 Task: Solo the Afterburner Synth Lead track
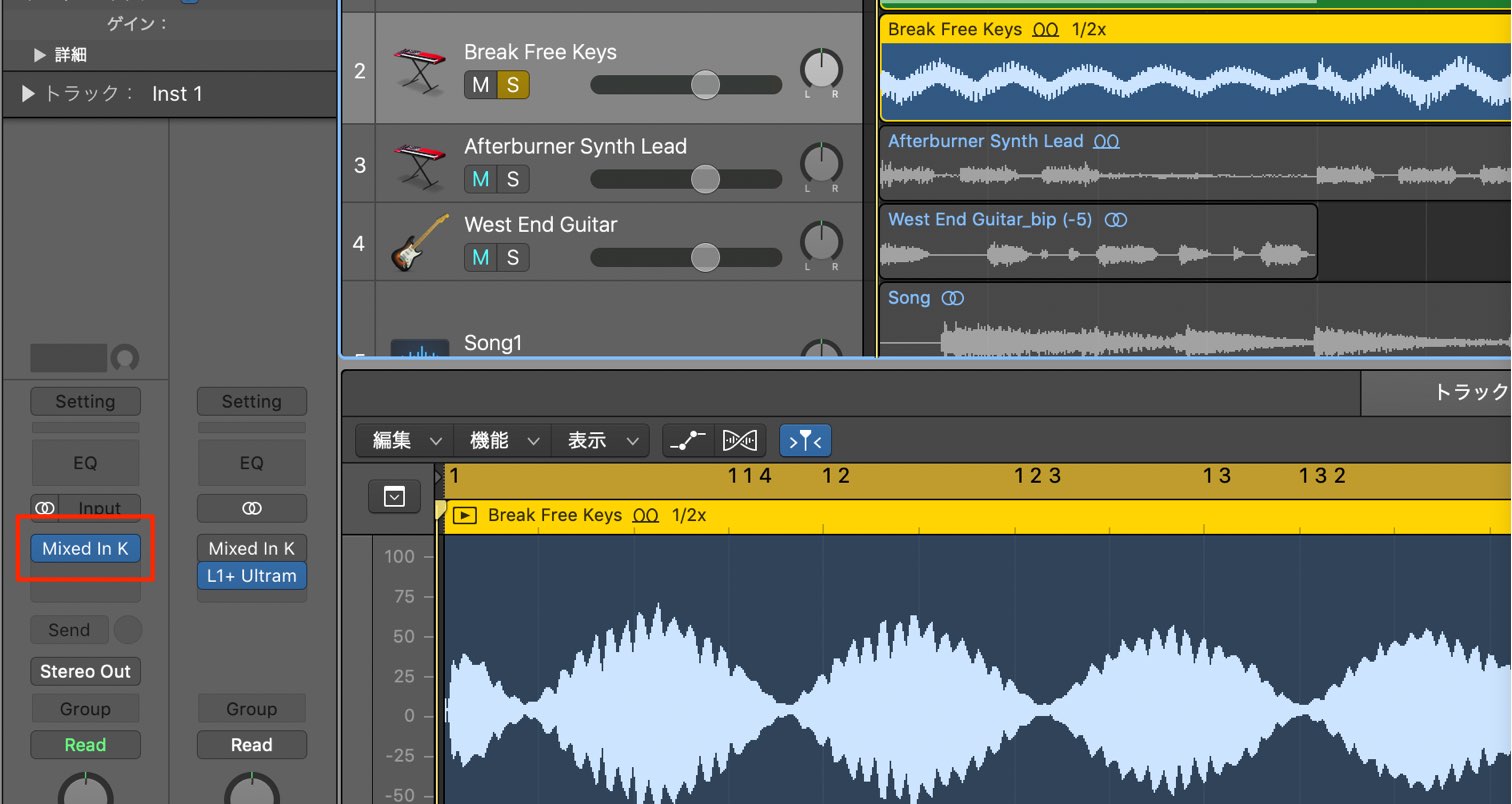pyautogui.click(x=513, y=179)
